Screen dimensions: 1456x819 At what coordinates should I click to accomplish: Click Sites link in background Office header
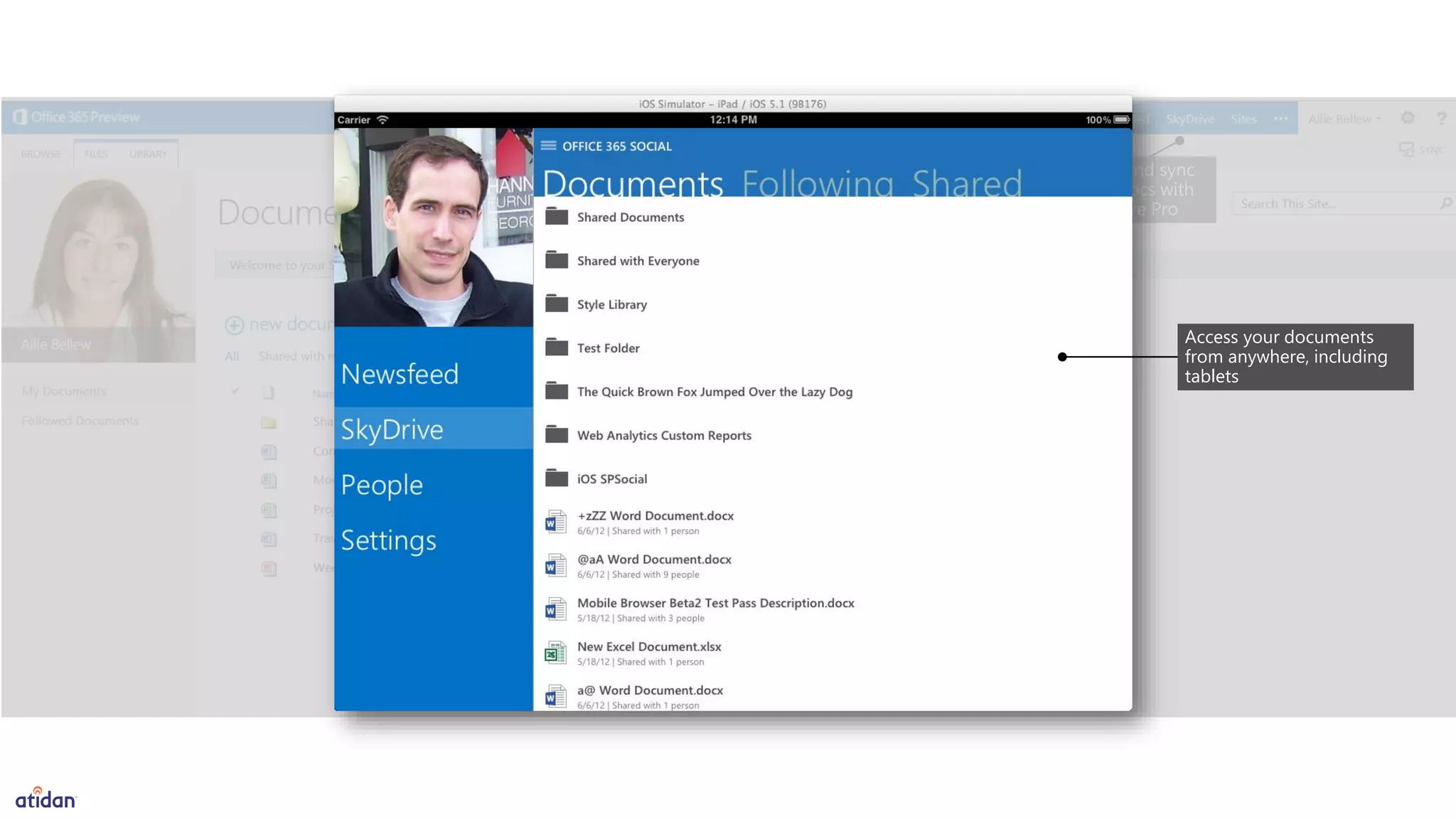[1243, 119]
